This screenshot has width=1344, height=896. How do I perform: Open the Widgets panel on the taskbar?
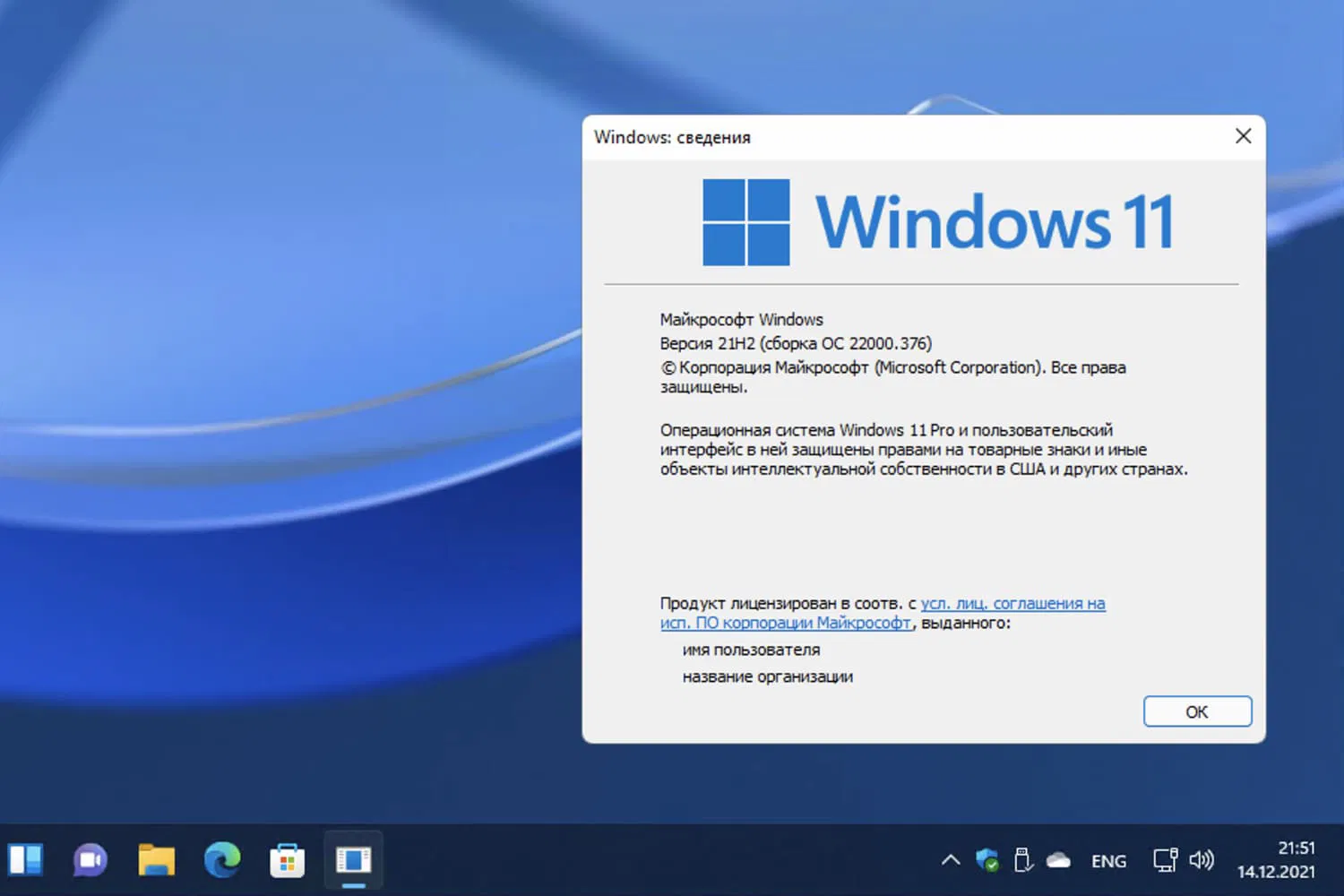pos(27,859)
